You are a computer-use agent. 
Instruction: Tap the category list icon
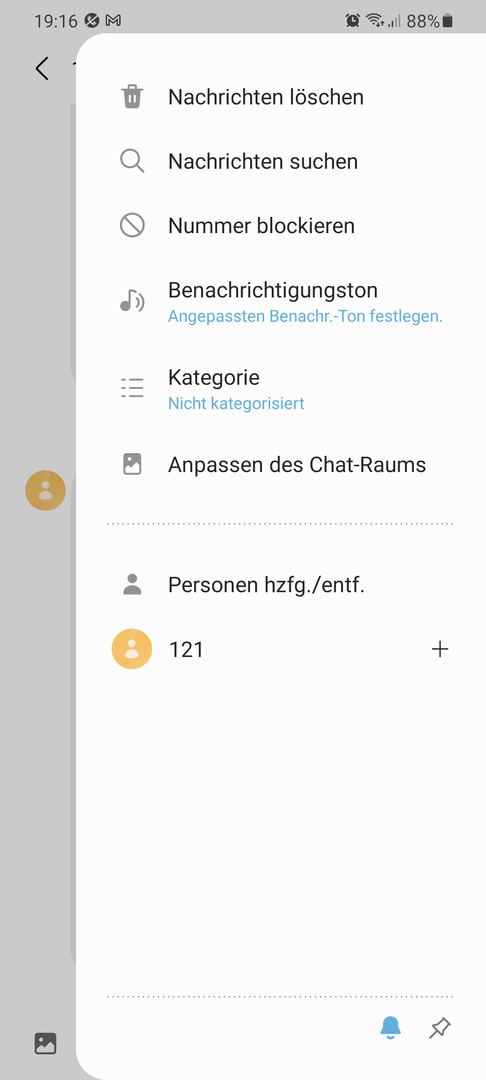click(x=131, y=388)
